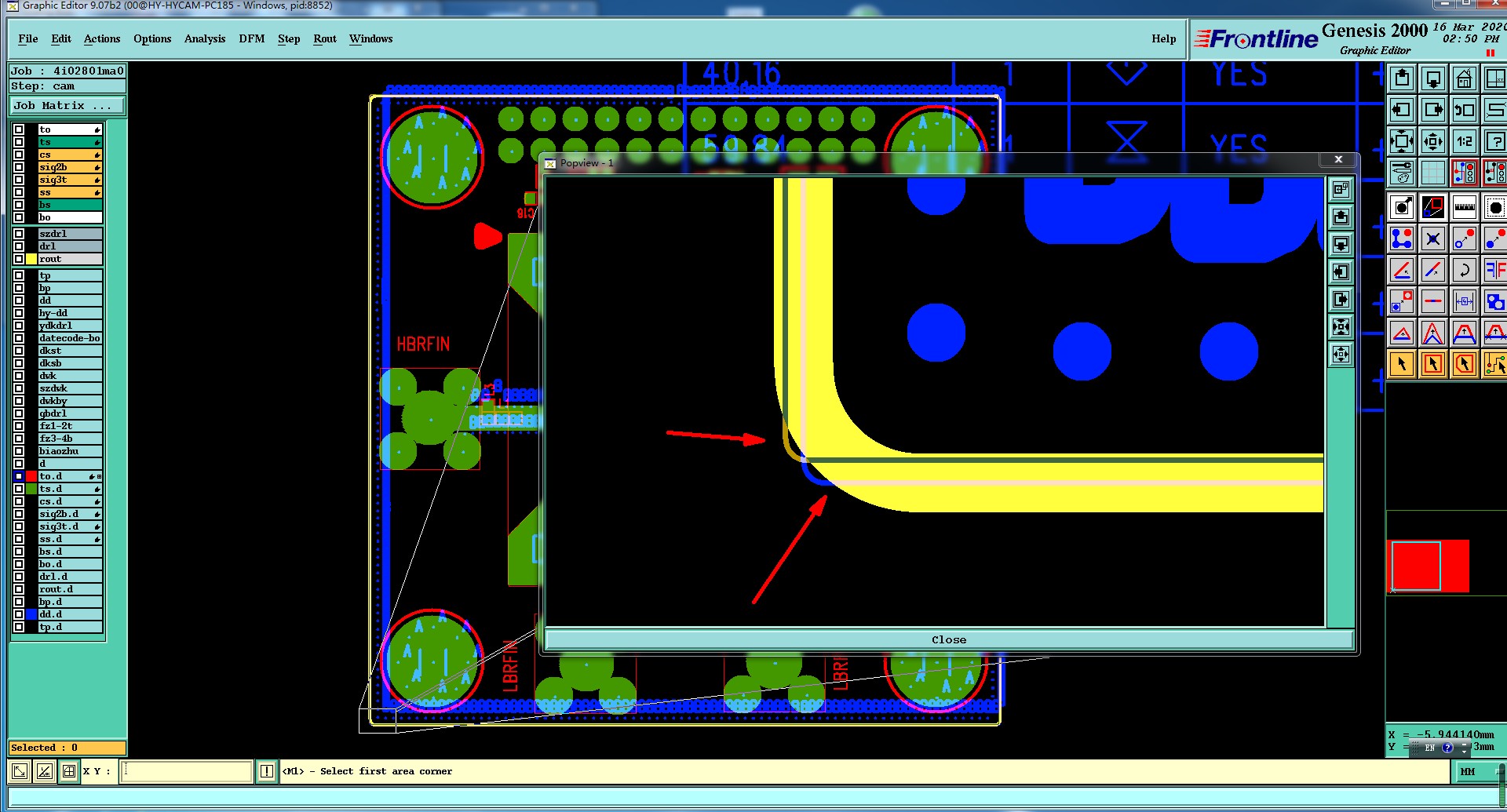Toggle display checkbox for layer 'to'
This screenshot has width=1507, height=812.
[19, 129]
